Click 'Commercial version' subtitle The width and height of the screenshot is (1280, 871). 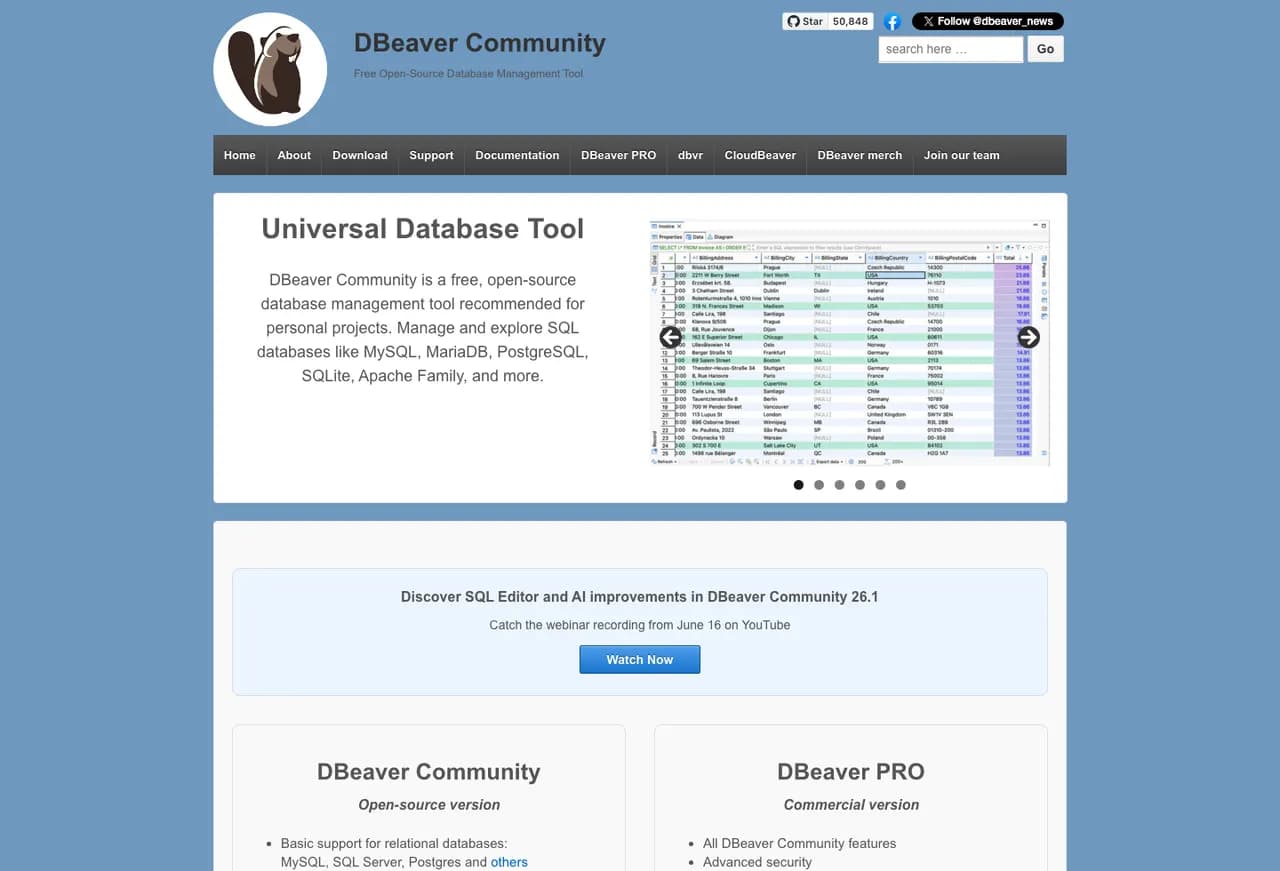851,805
